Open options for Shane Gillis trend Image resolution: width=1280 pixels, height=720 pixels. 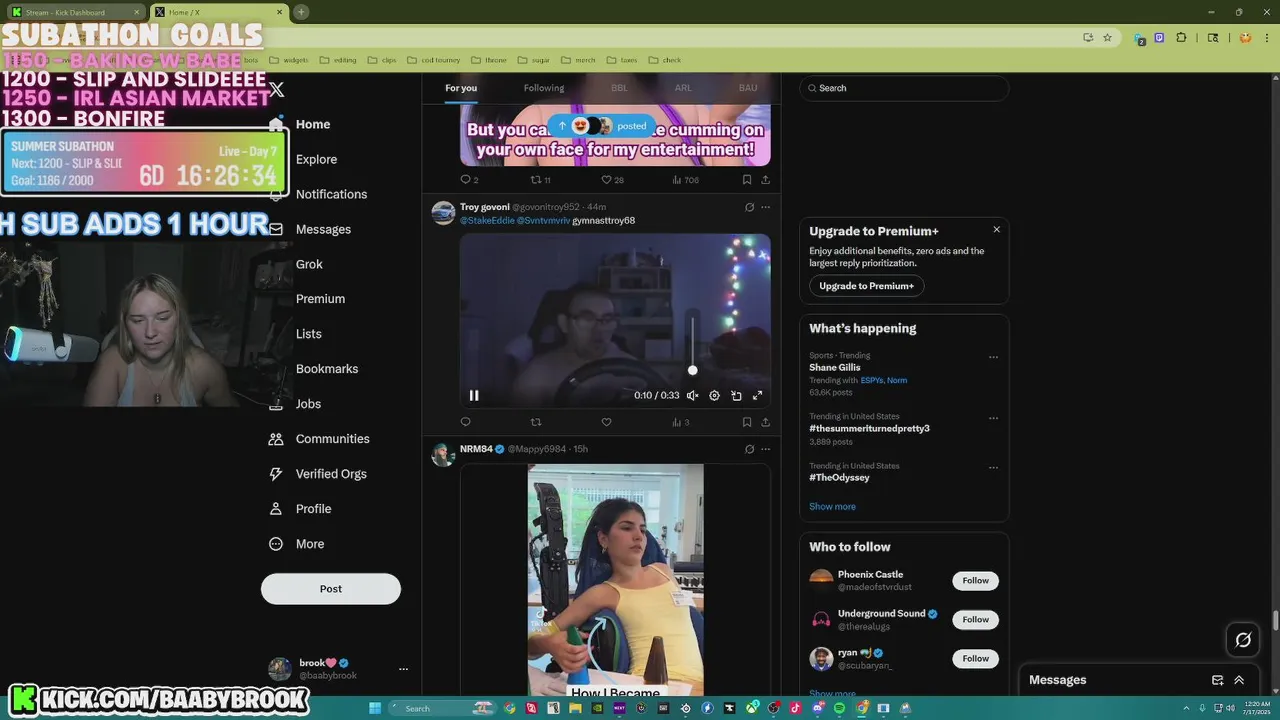pyautogui.click(x=993, y=357)
